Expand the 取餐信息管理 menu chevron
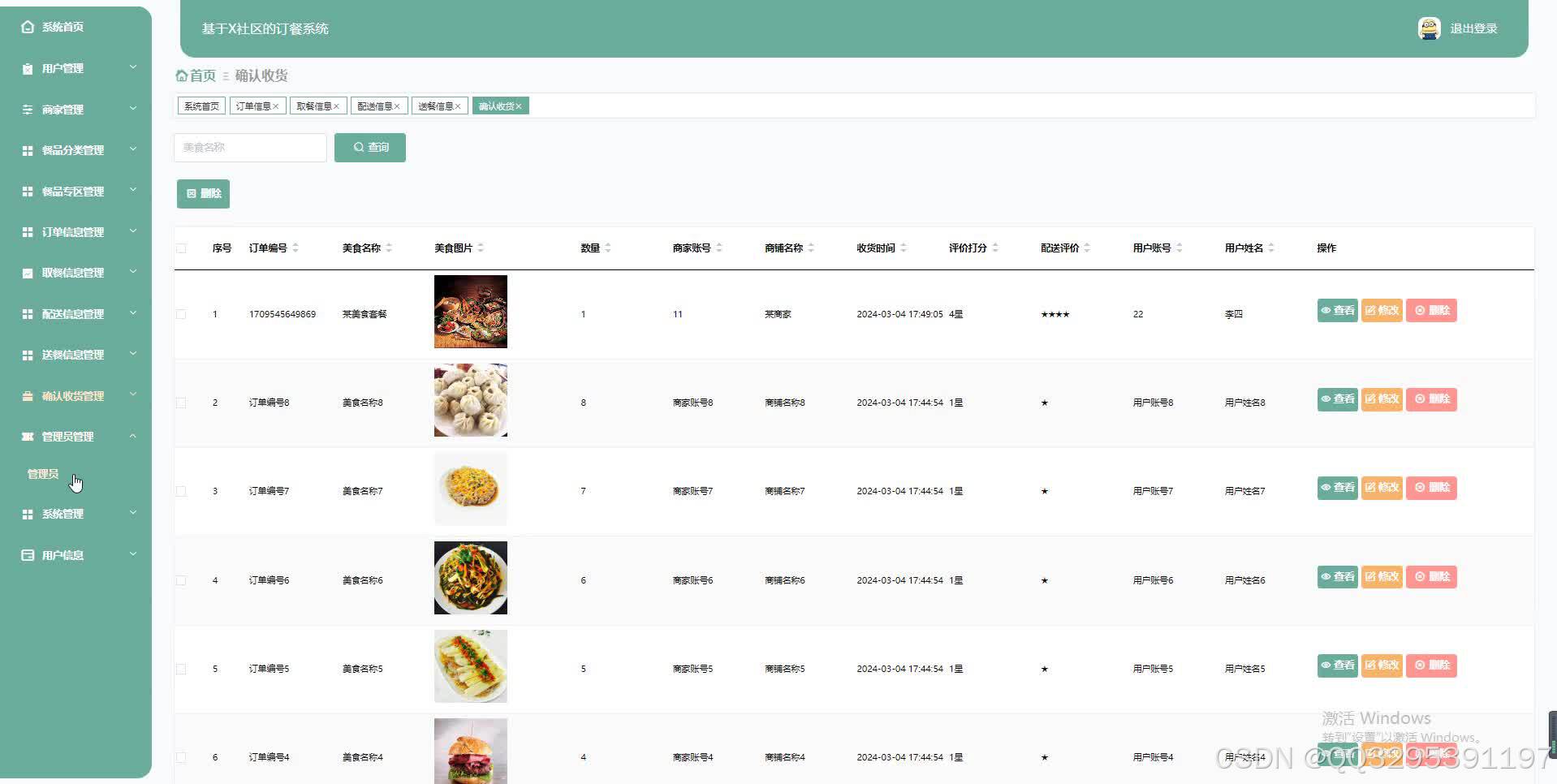1557x784 pixels. (133, 272)
